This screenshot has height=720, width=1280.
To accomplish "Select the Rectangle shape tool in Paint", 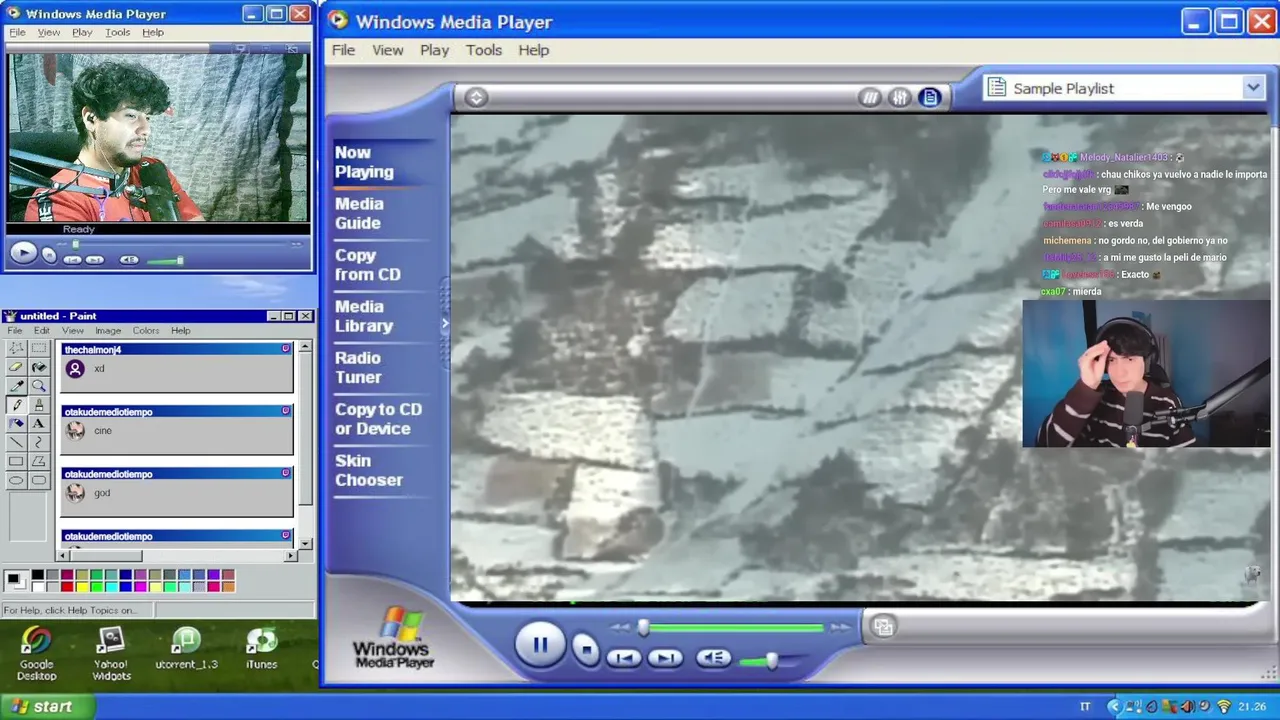I will click(x=16, y=461).
